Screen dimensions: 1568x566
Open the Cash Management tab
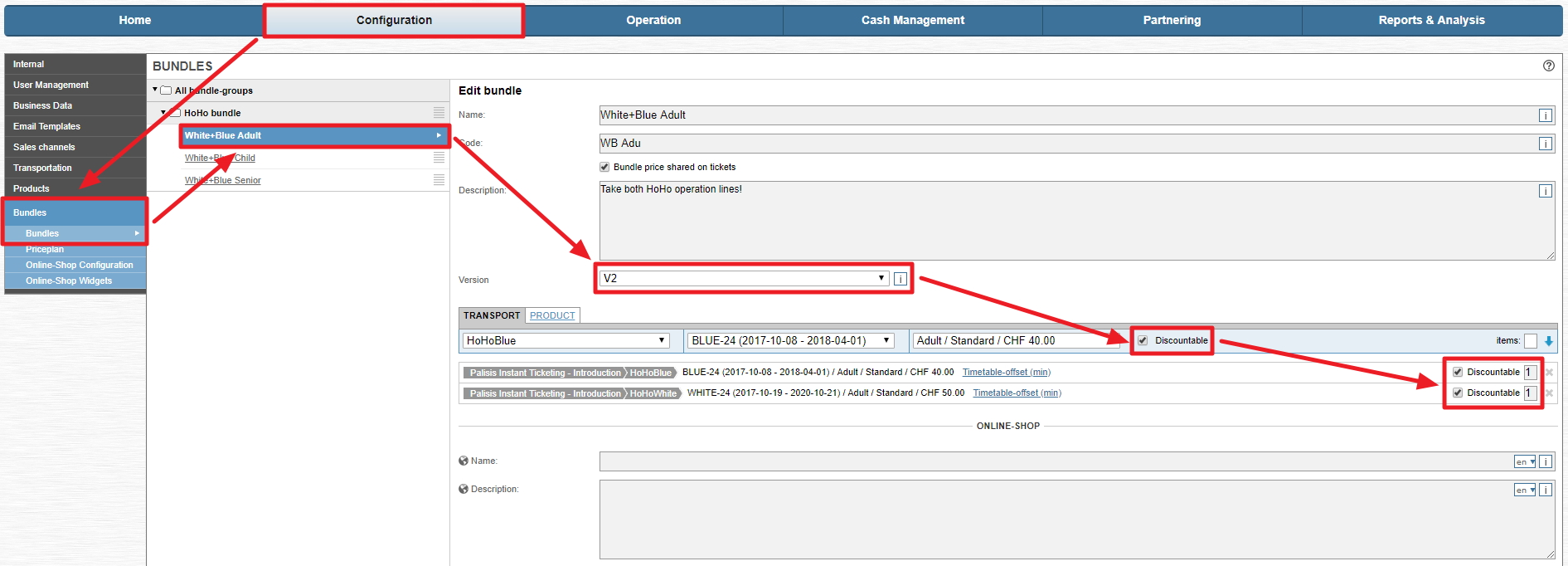click(x=913, y=20)
